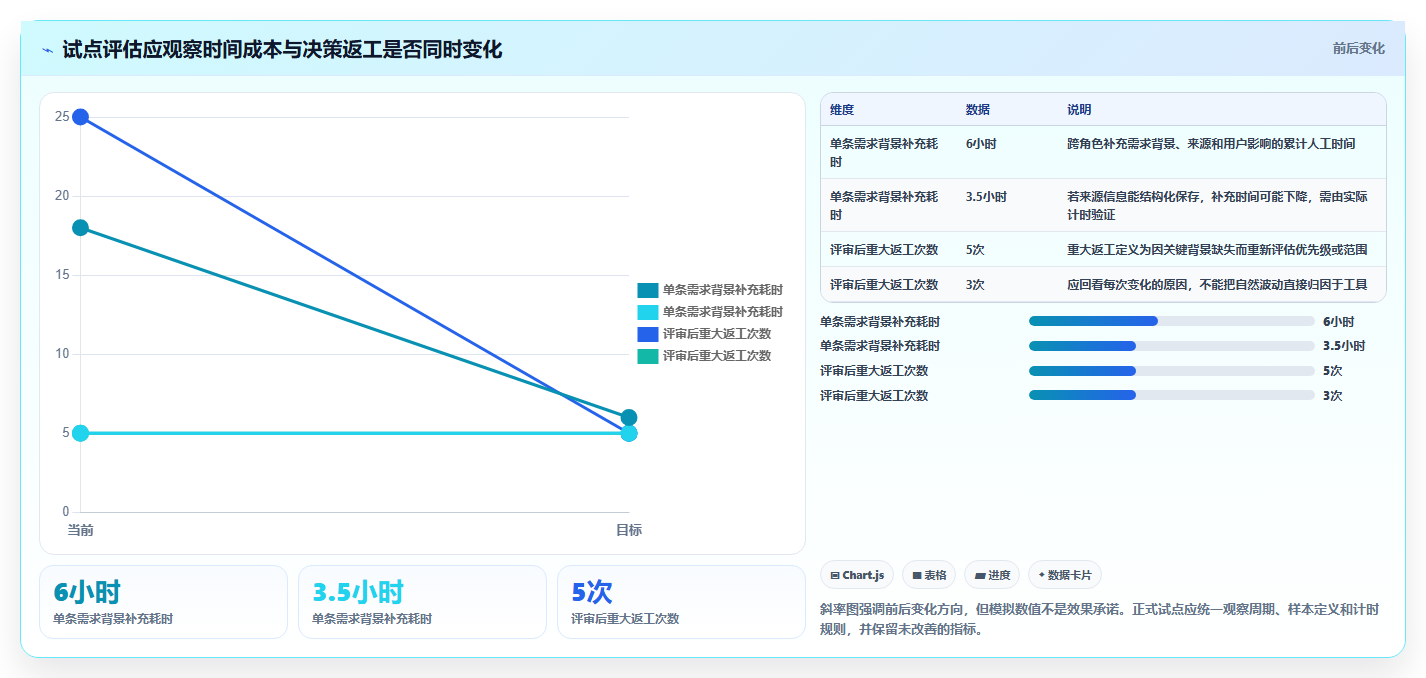Click the 5次 value beside its progress bar
Image resolution: width=1426 pixels, height=678 pixels.
coord(1332,371)
